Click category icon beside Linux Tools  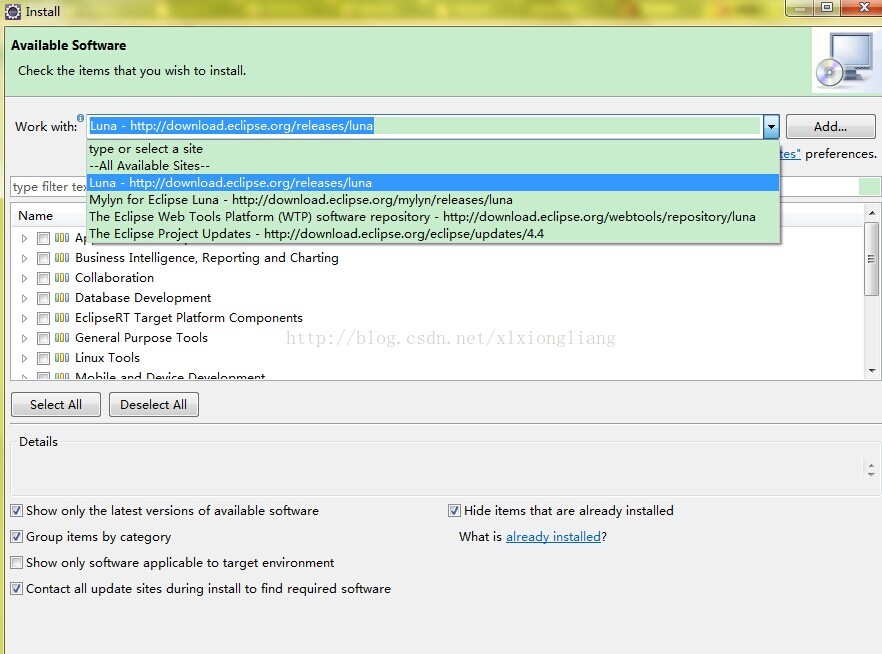click(x=62, y=358)
